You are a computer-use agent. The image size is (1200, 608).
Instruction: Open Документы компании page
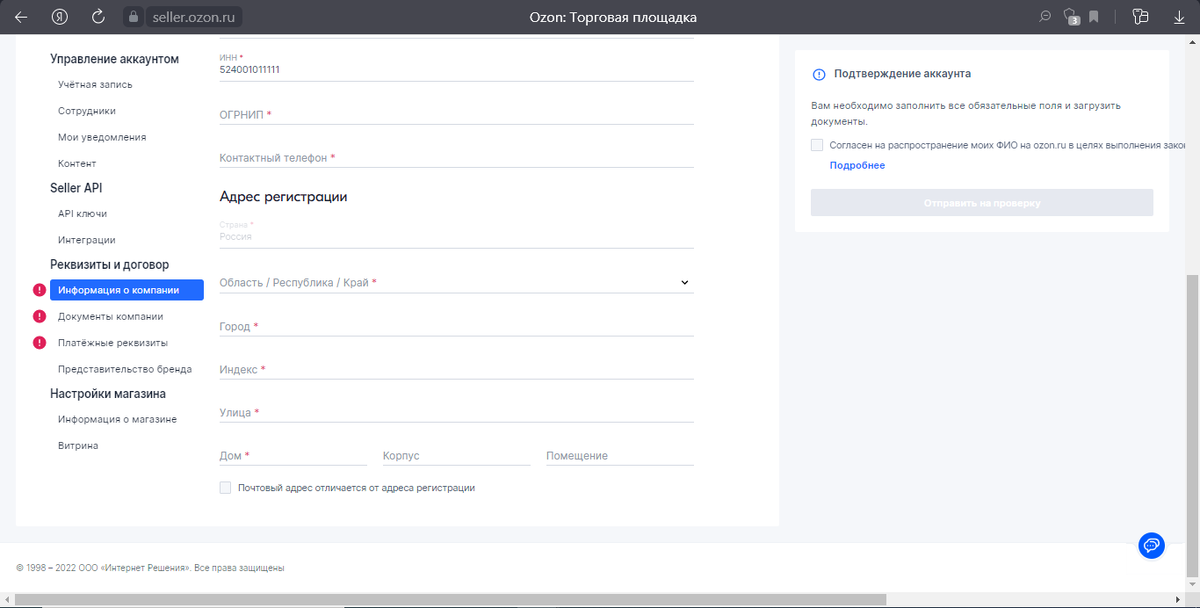click(x=110, y=316)
